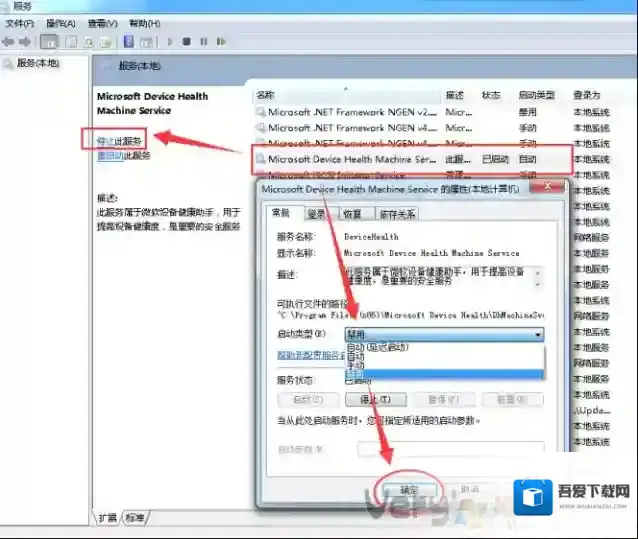Sort by the 描述 column header
638x539 pixels.
(454, 95)
